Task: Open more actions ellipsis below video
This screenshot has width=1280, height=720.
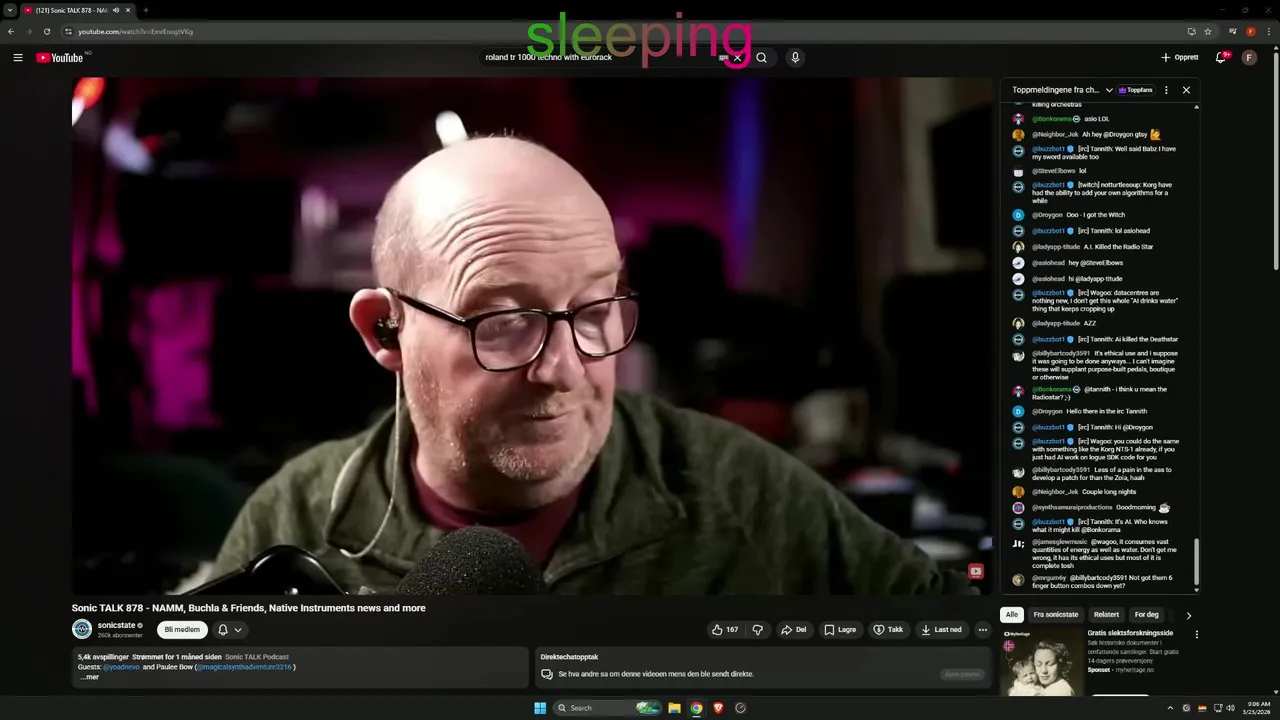Action: pyautogui.click(x=983, y=630)
